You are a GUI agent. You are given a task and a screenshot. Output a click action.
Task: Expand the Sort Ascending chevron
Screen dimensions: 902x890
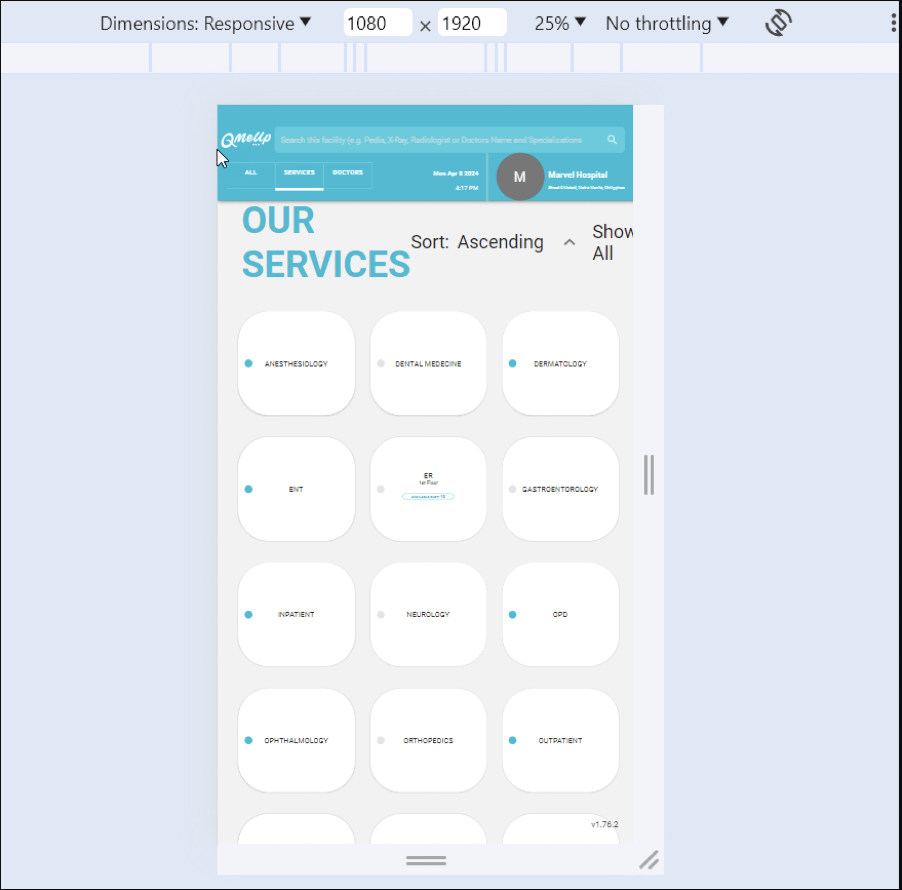click(569, 242)
